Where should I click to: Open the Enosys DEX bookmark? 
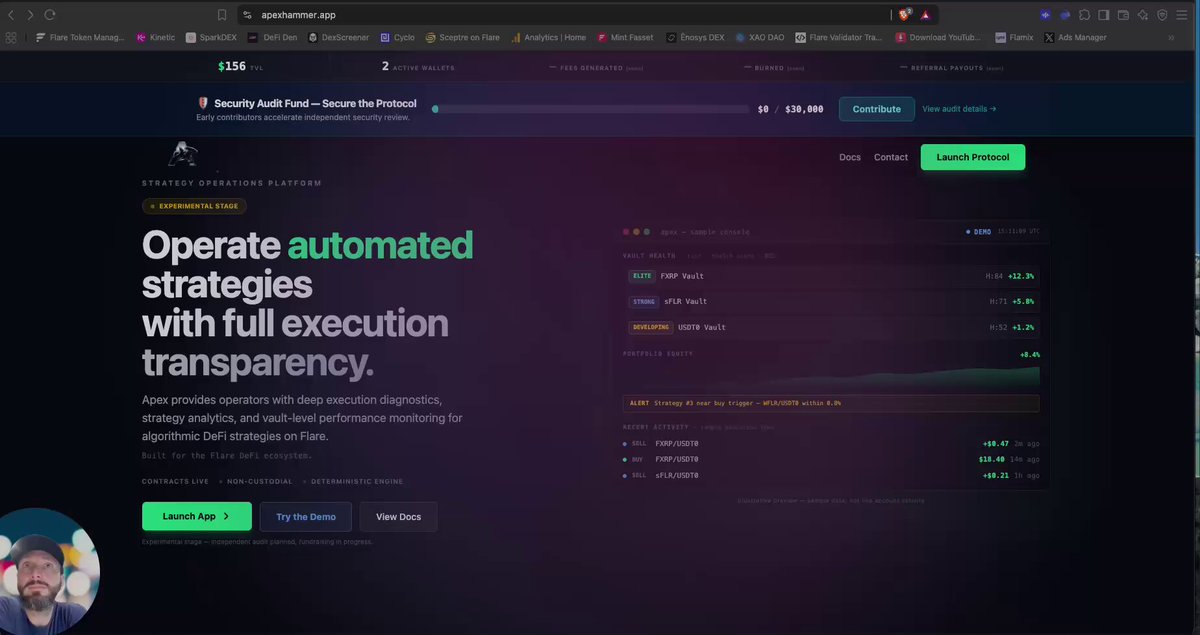(x=695, y=37)
